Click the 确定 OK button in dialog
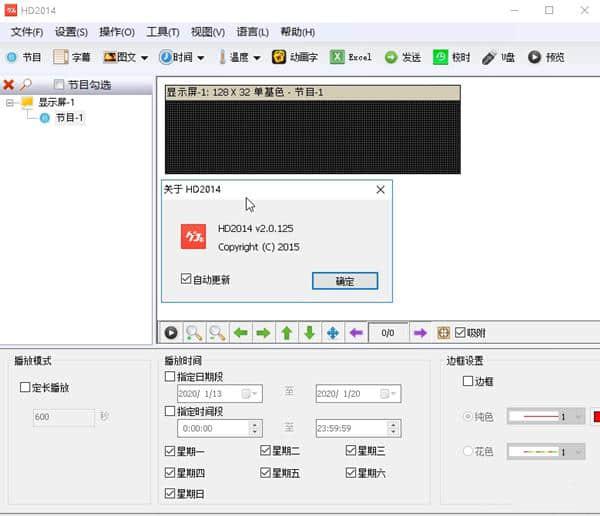Screen dimensions: 600x516 (345, 281)
